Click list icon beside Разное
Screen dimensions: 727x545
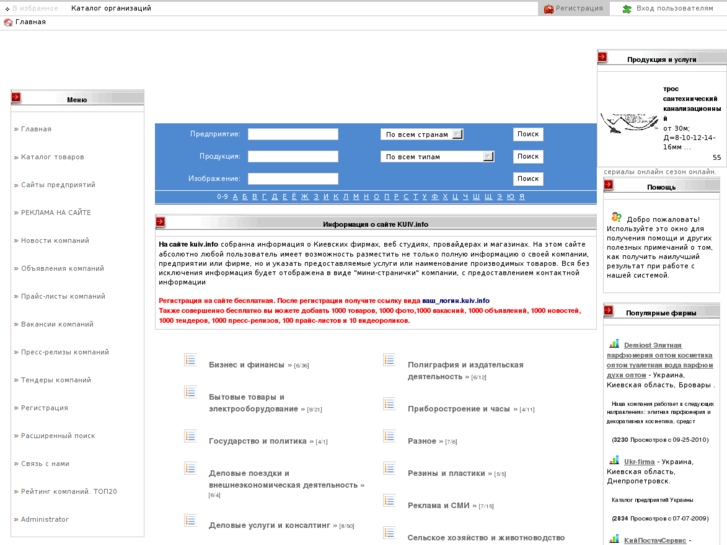[x=389, y=436]
